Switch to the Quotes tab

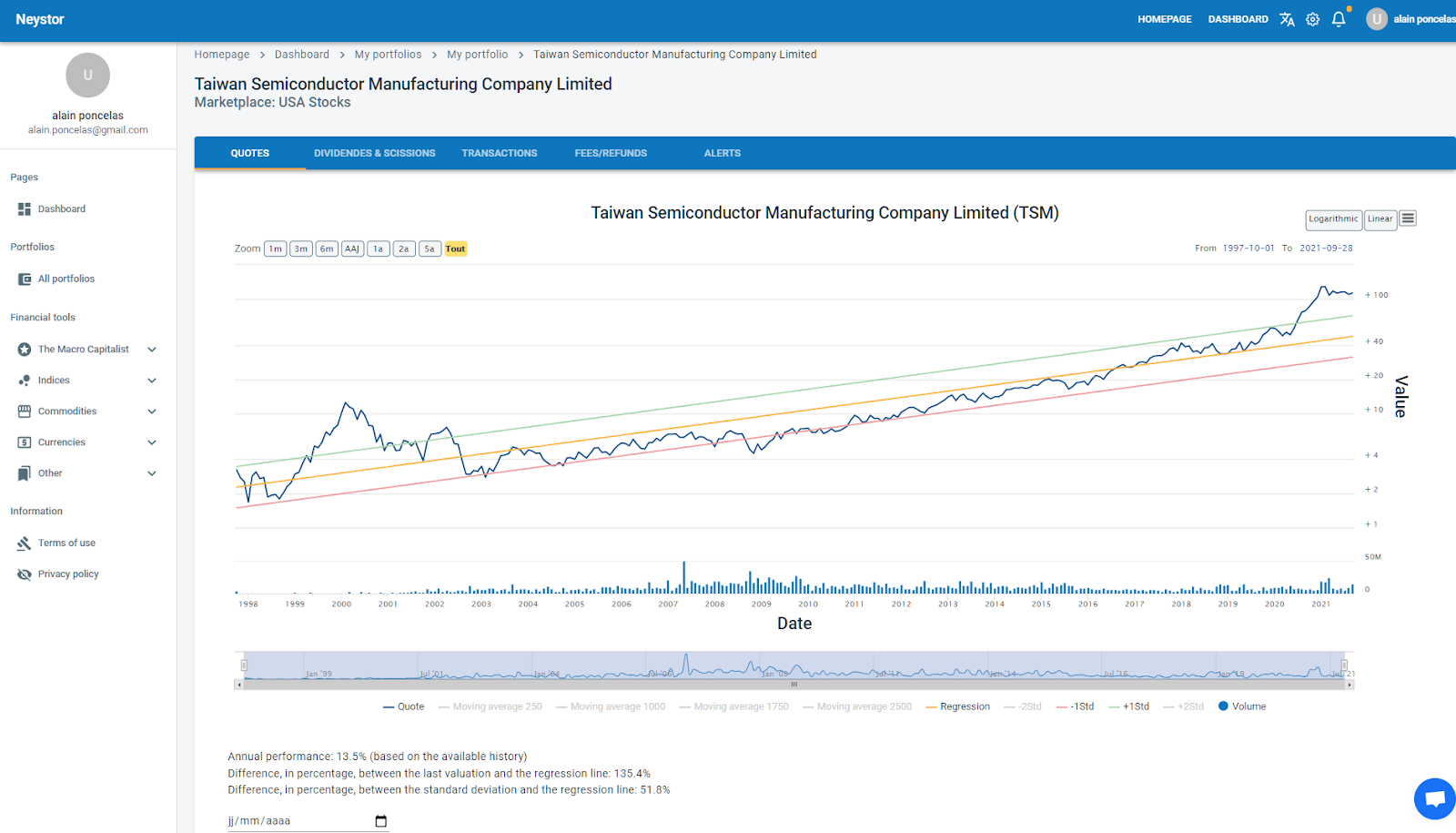click(250, 153)
